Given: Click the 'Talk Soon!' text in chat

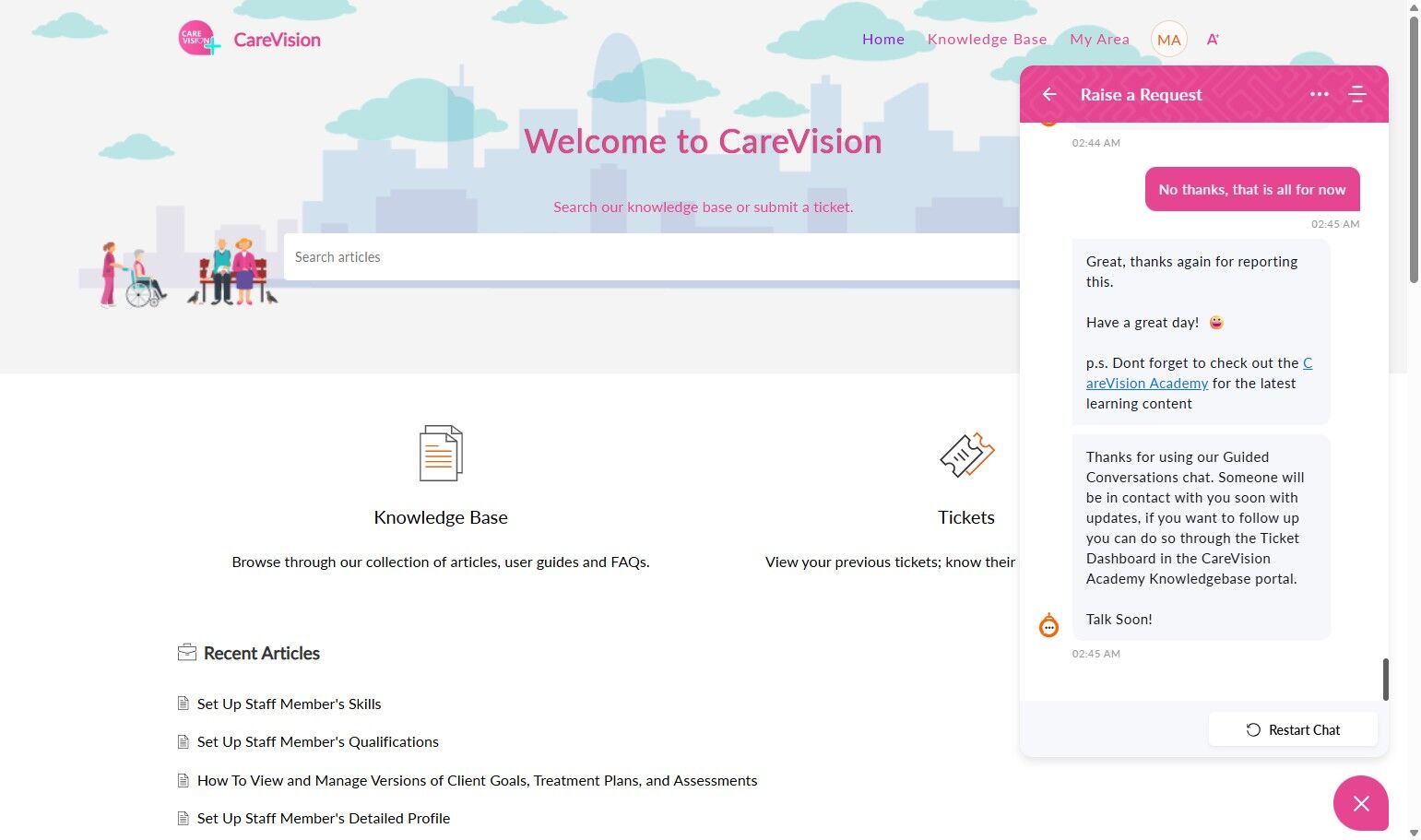Looking at the screenshot, I should pos(1119,619).
